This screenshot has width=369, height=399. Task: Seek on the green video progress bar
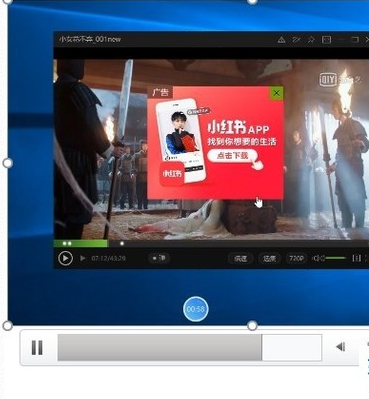pyautogui.click(x=211, y=243)
